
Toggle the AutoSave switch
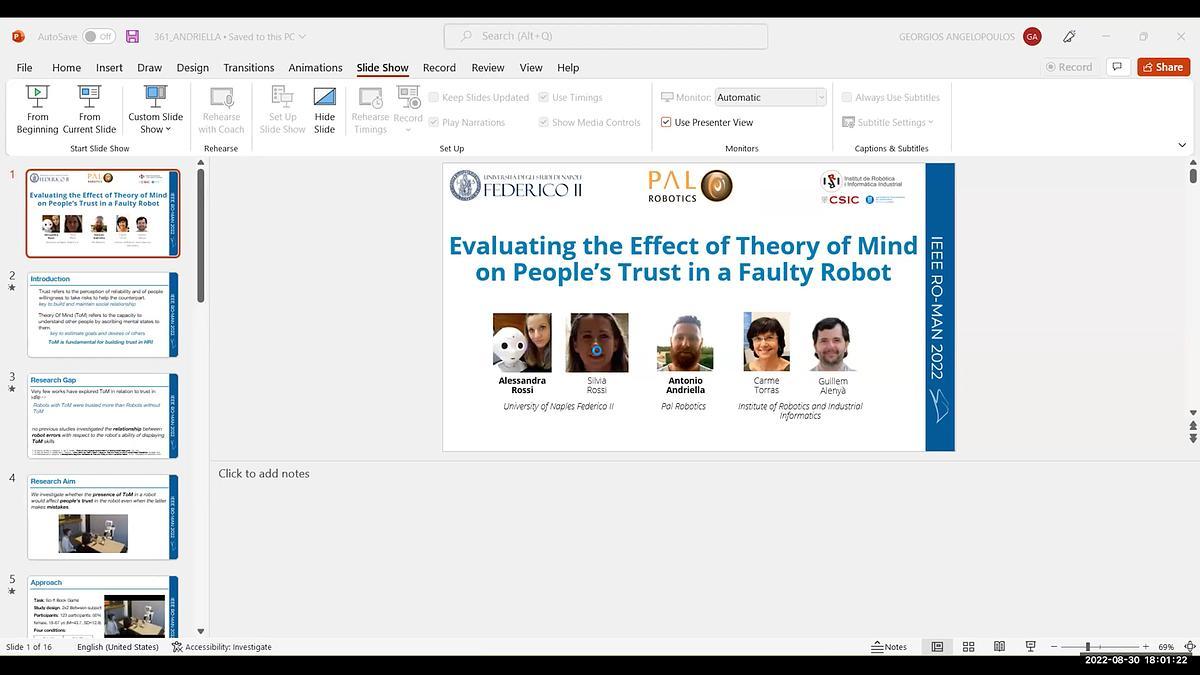[99, 36]
